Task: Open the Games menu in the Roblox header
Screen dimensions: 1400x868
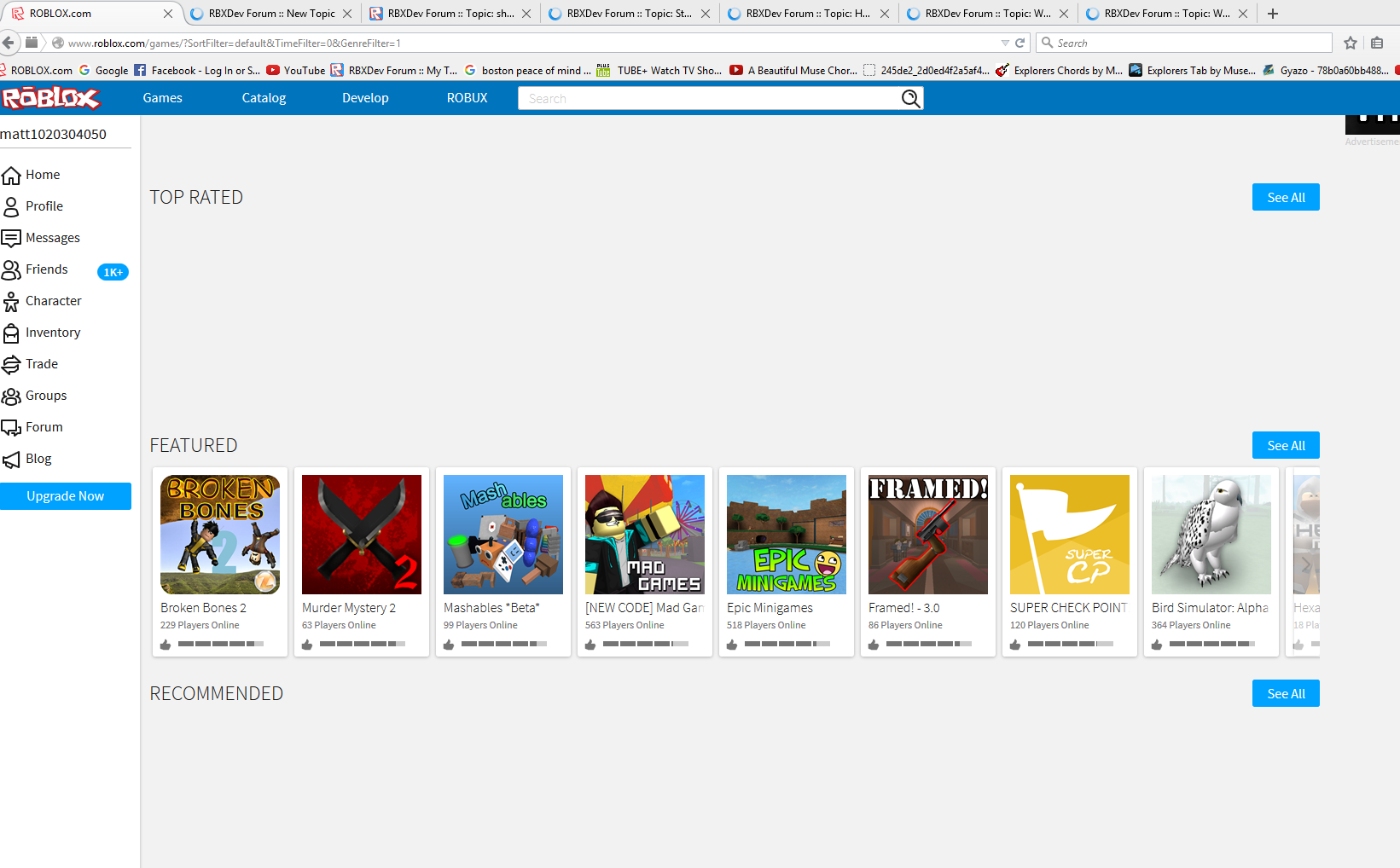Action: [163, 98]
